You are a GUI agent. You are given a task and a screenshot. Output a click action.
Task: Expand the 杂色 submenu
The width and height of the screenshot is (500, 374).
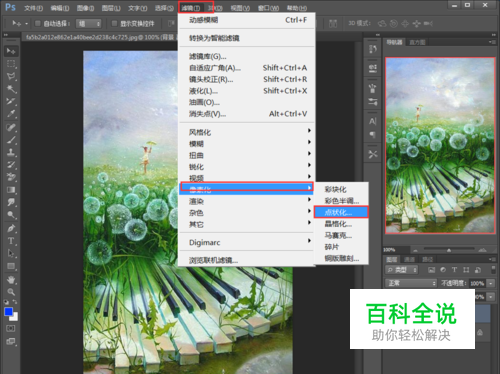tap(247, 213)
